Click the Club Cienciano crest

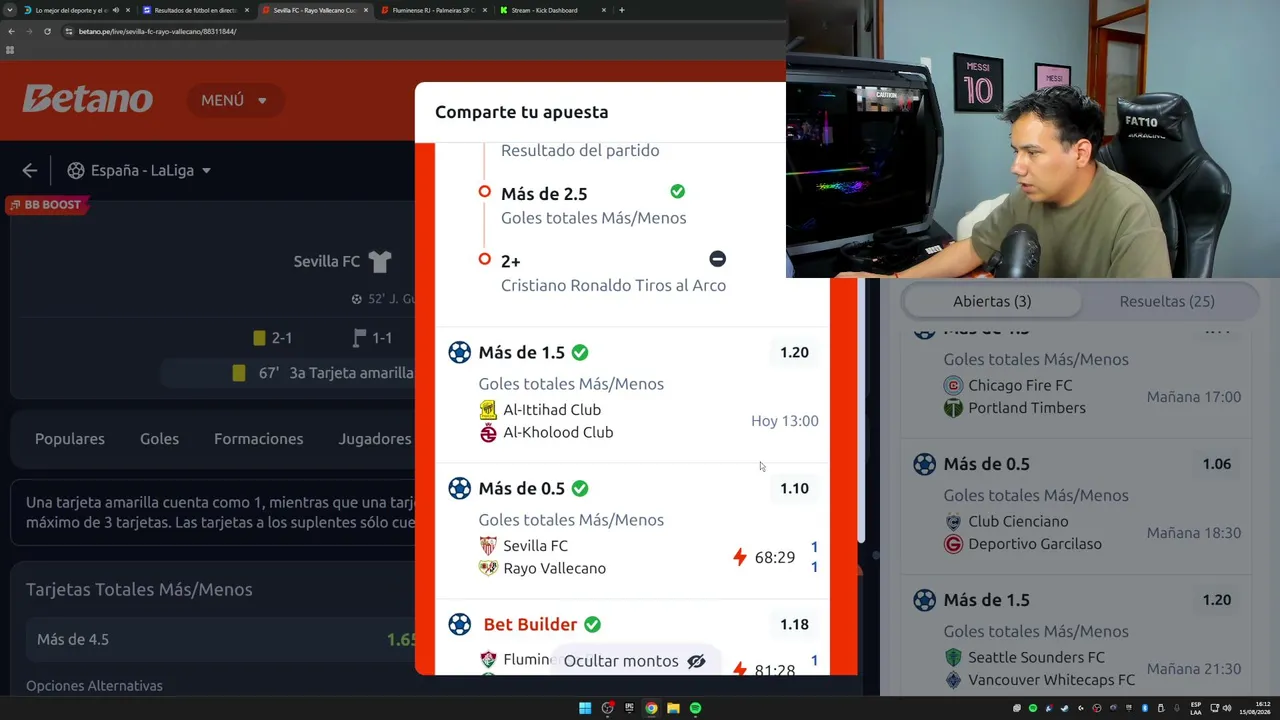[x=953, y=522]
